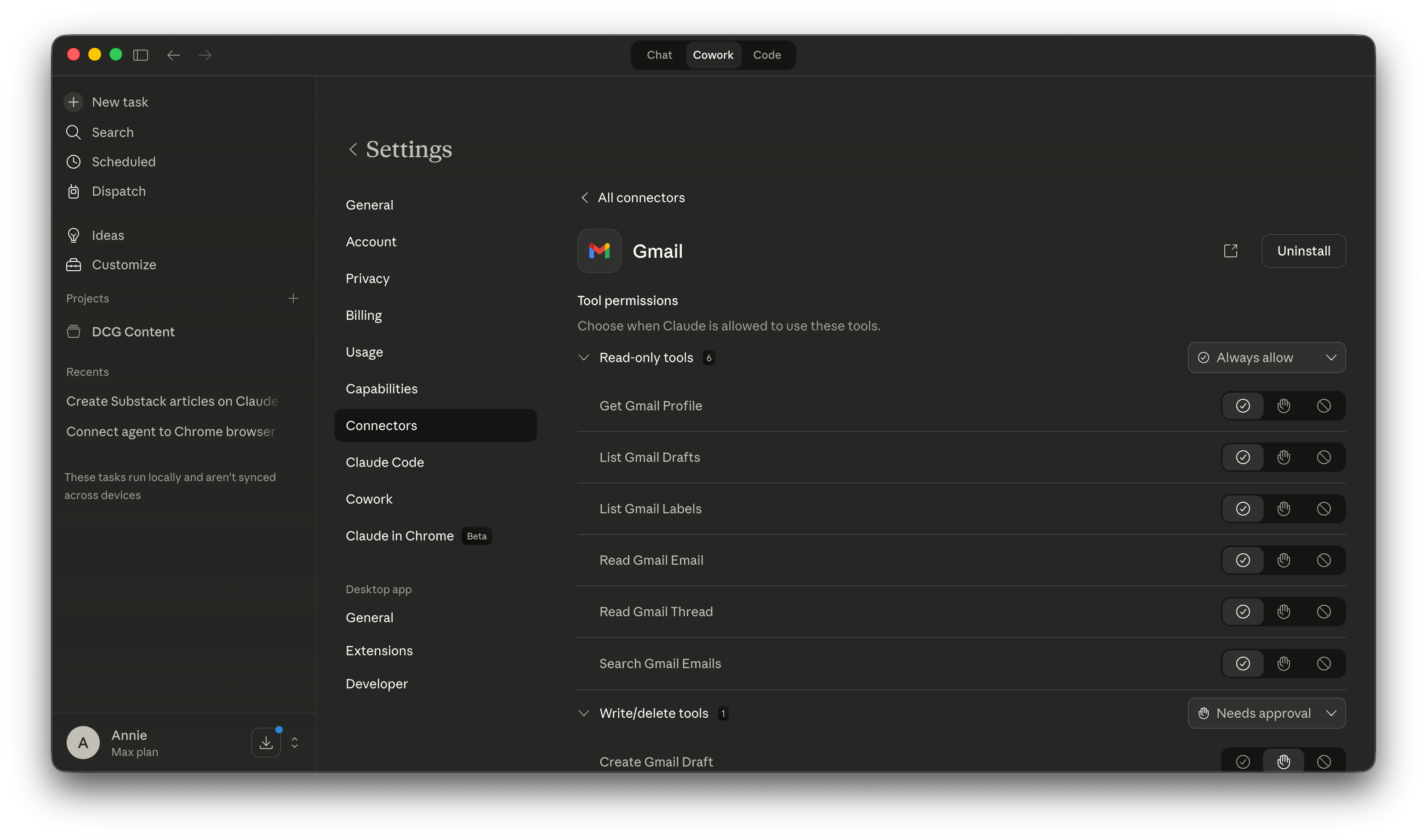This screenshot has height=840, width=1427.
Task: Click the plus icon next to Projects
Action: pos(293,298)
